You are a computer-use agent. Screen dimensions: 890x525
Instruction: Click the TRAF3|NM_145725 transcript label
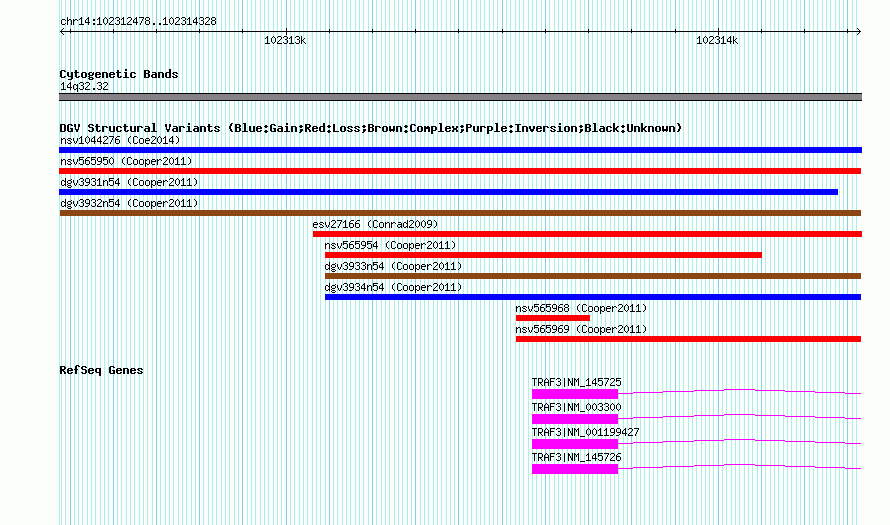(577, 383)
